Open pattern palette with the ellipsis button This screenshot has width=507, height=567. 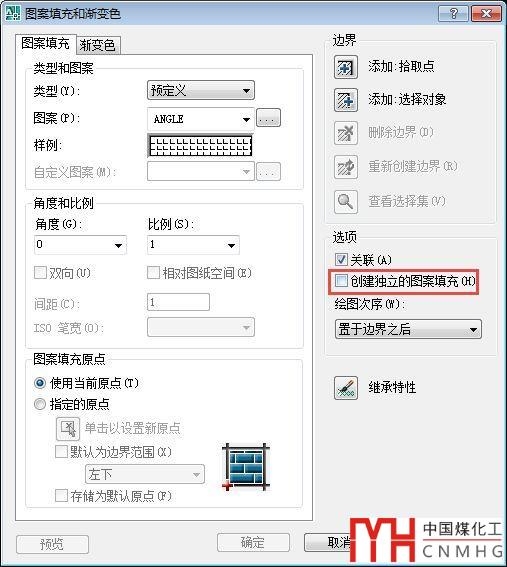[x=268, y=118]
